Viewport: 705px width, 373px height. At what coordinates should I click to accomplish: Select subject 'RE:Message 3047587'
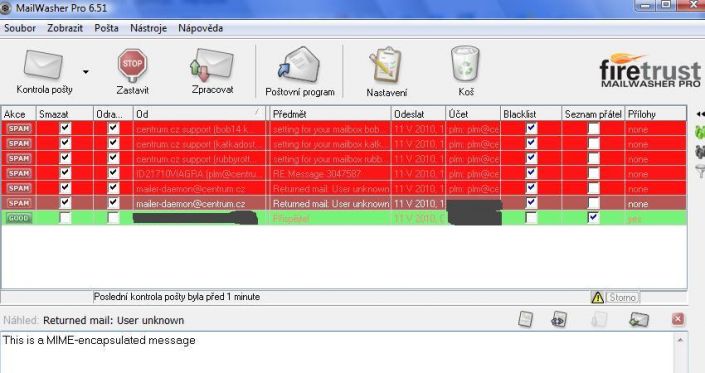pos(317,174)
